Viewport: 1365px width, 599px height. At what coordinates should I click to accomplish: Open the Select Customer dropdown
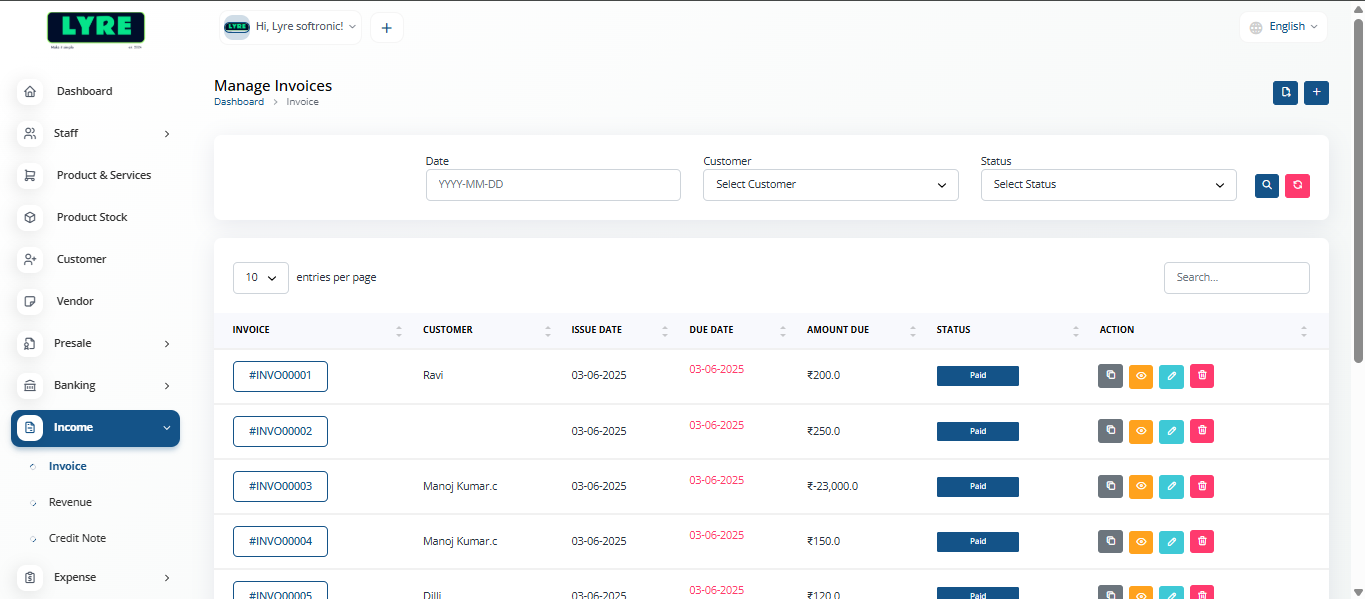coord(830,185)
